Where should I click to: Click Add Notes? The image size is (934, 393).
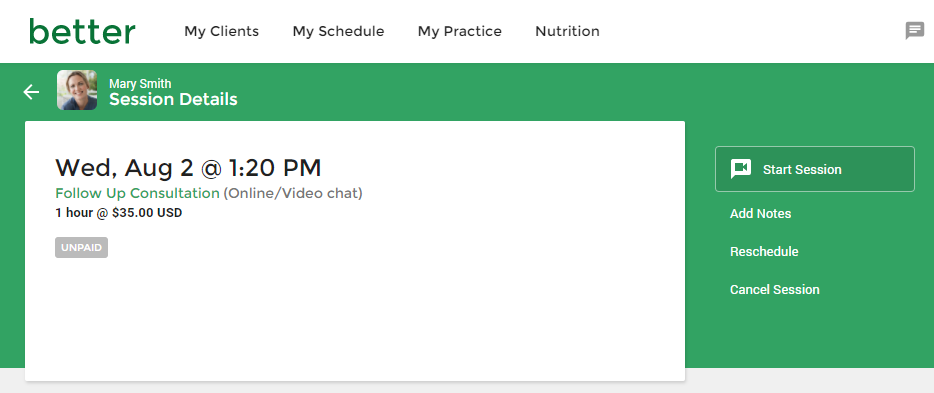pyautogui.click(x=761, y=214)
